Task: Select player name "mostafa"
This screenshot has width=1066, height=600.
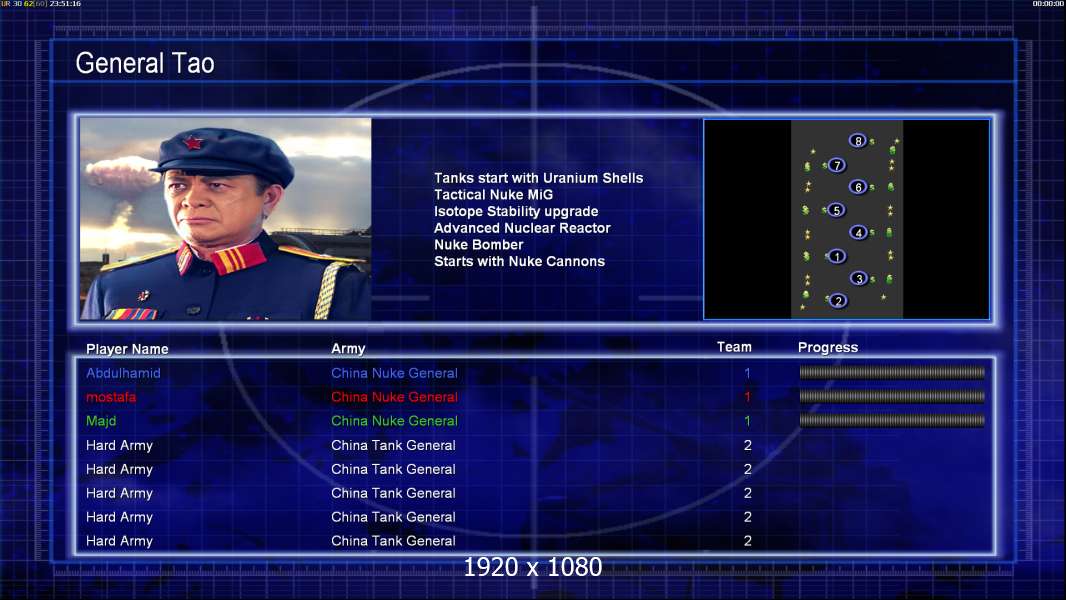Action: click(111, 397)
